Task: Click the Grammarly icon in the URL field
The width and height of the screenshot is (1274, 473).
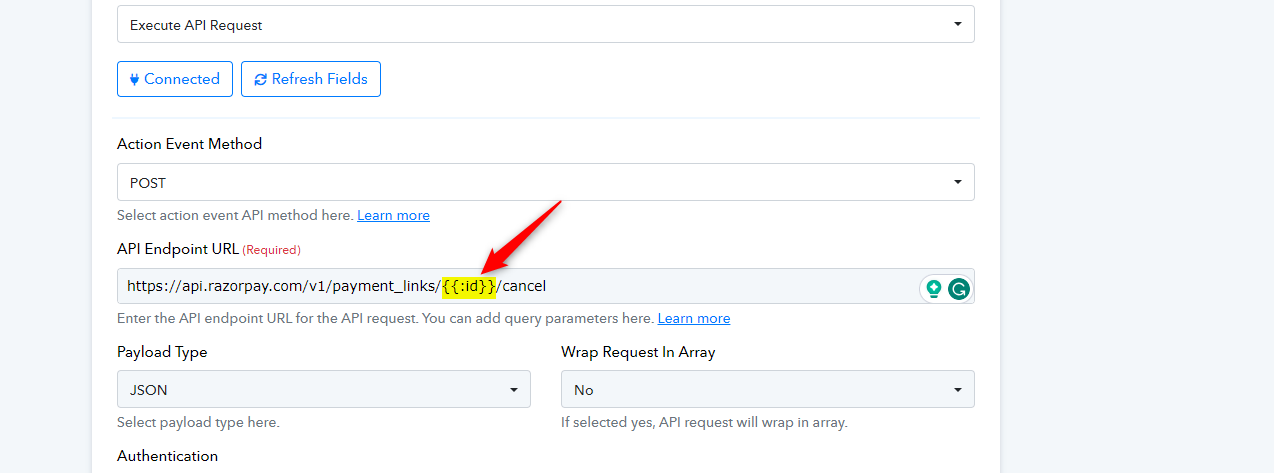Action: pos(958,289)
